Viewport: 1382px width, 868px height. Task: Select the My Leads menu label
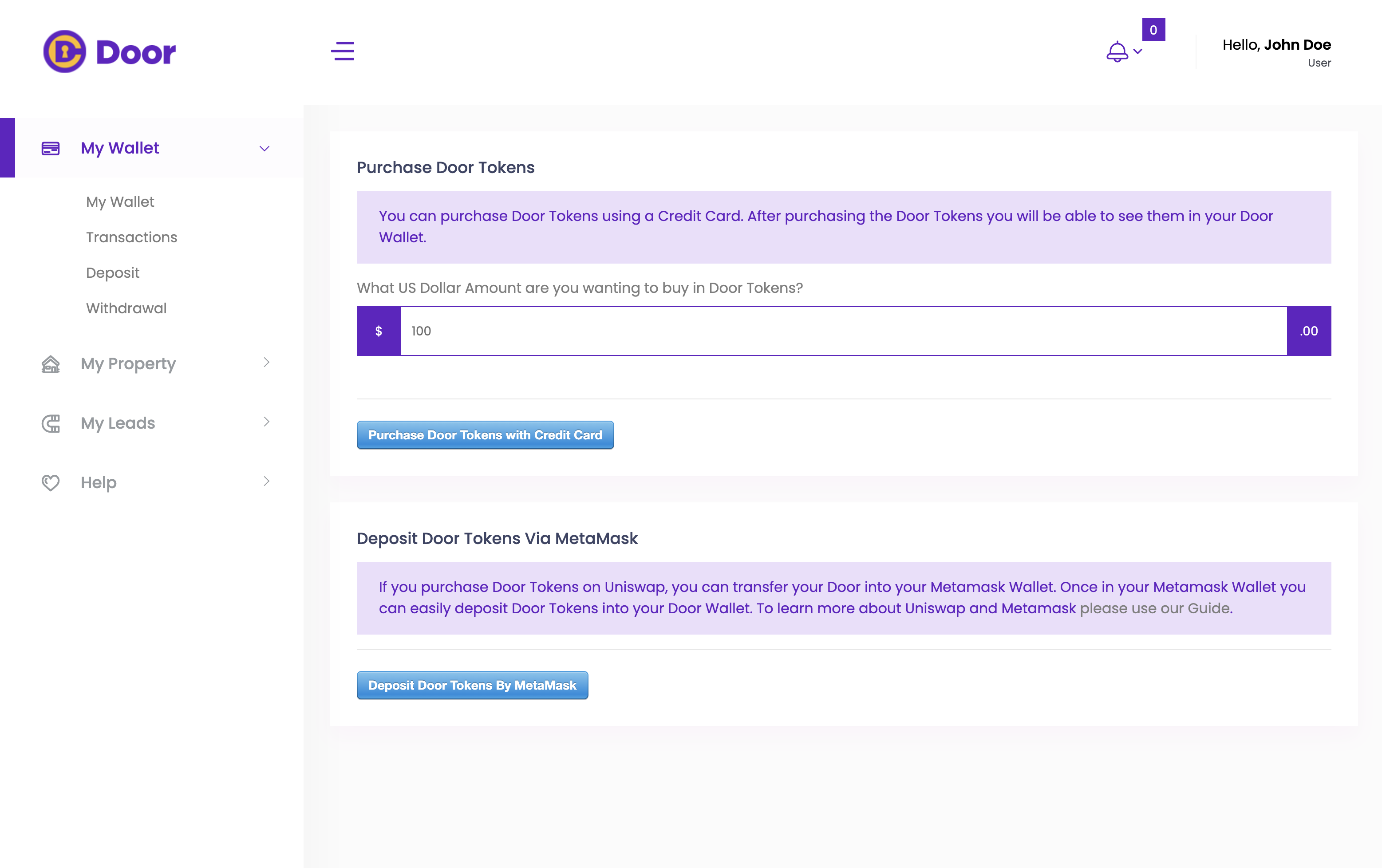coord(118,423)
